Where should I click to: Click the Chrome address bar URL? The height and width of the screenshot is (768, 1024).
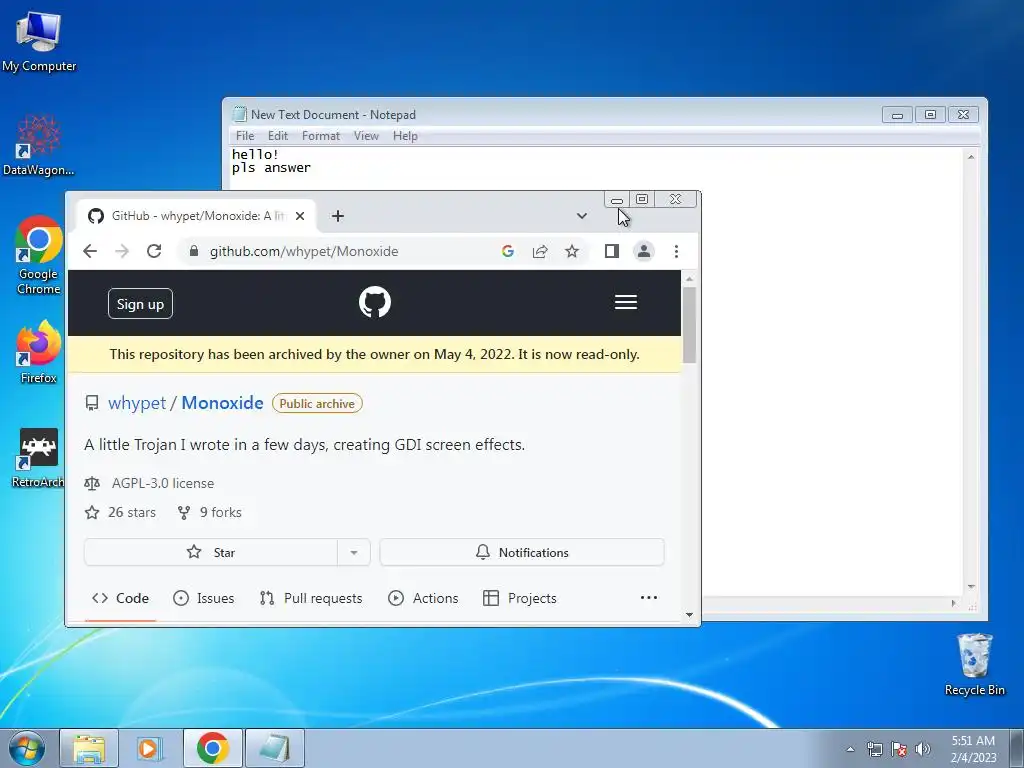point(304,251)
